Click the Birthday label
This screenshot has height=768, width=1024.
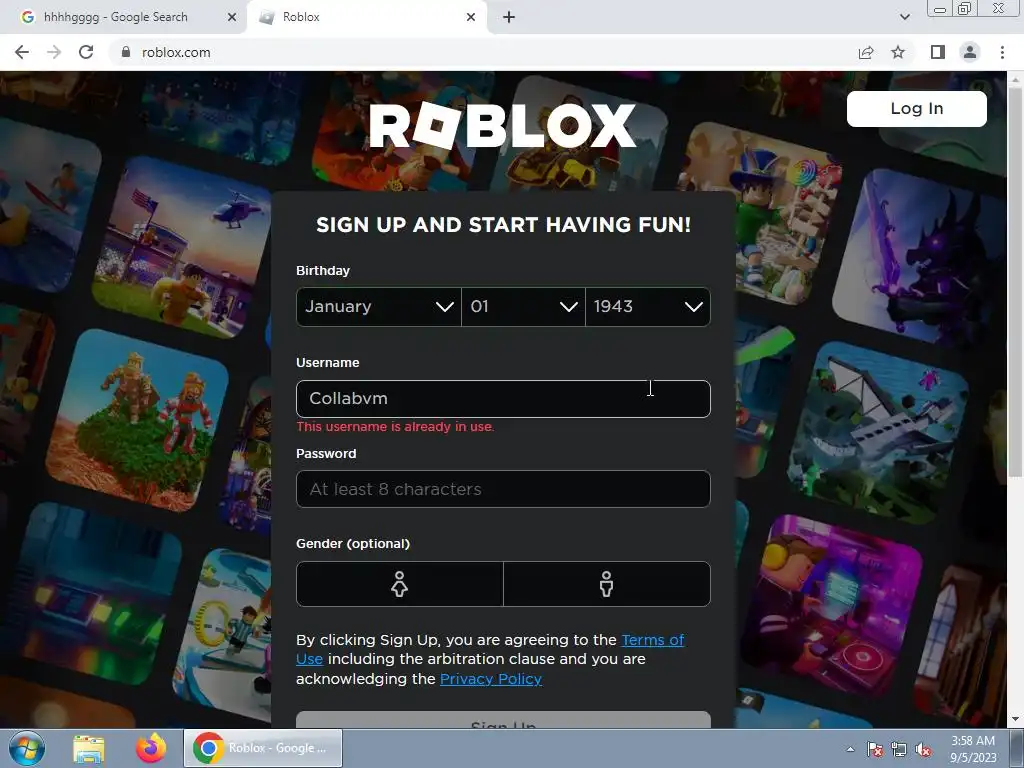tap(323, 270)
